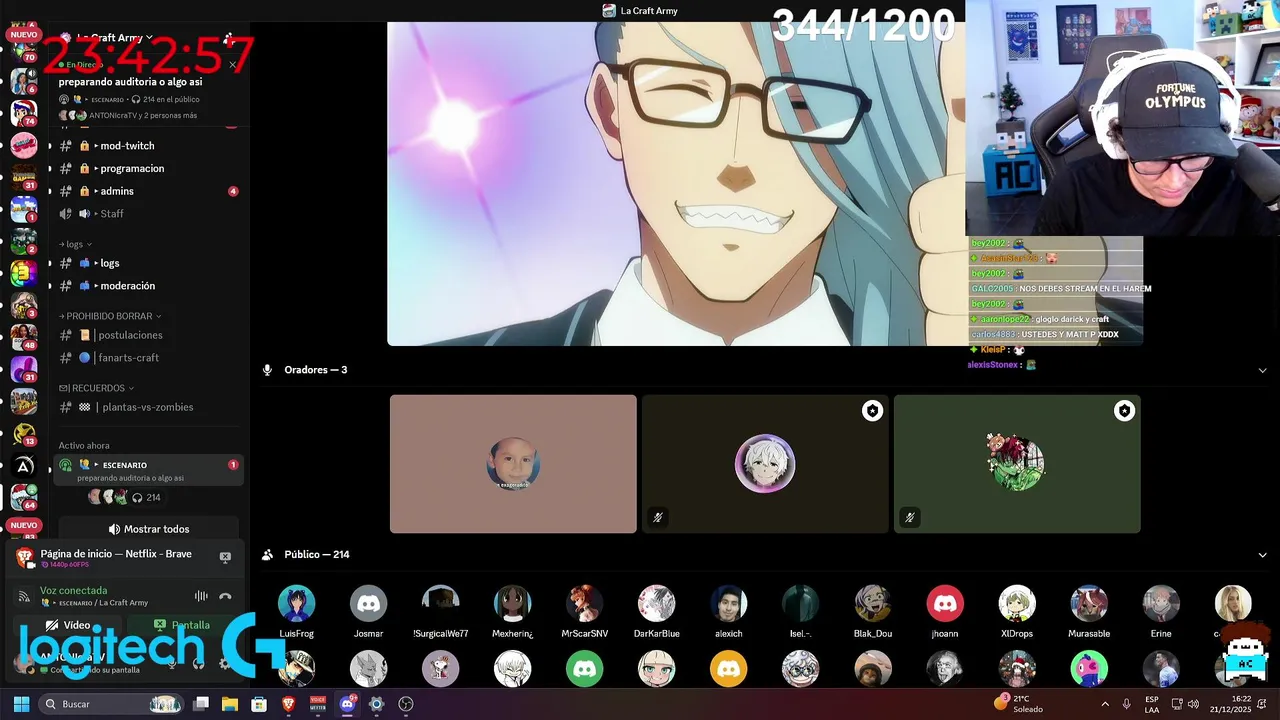Stop streaming Netflix Brave screen share icon
Image resolution: width=1280 pixels, height=720 pixels.
coord(225,557)
